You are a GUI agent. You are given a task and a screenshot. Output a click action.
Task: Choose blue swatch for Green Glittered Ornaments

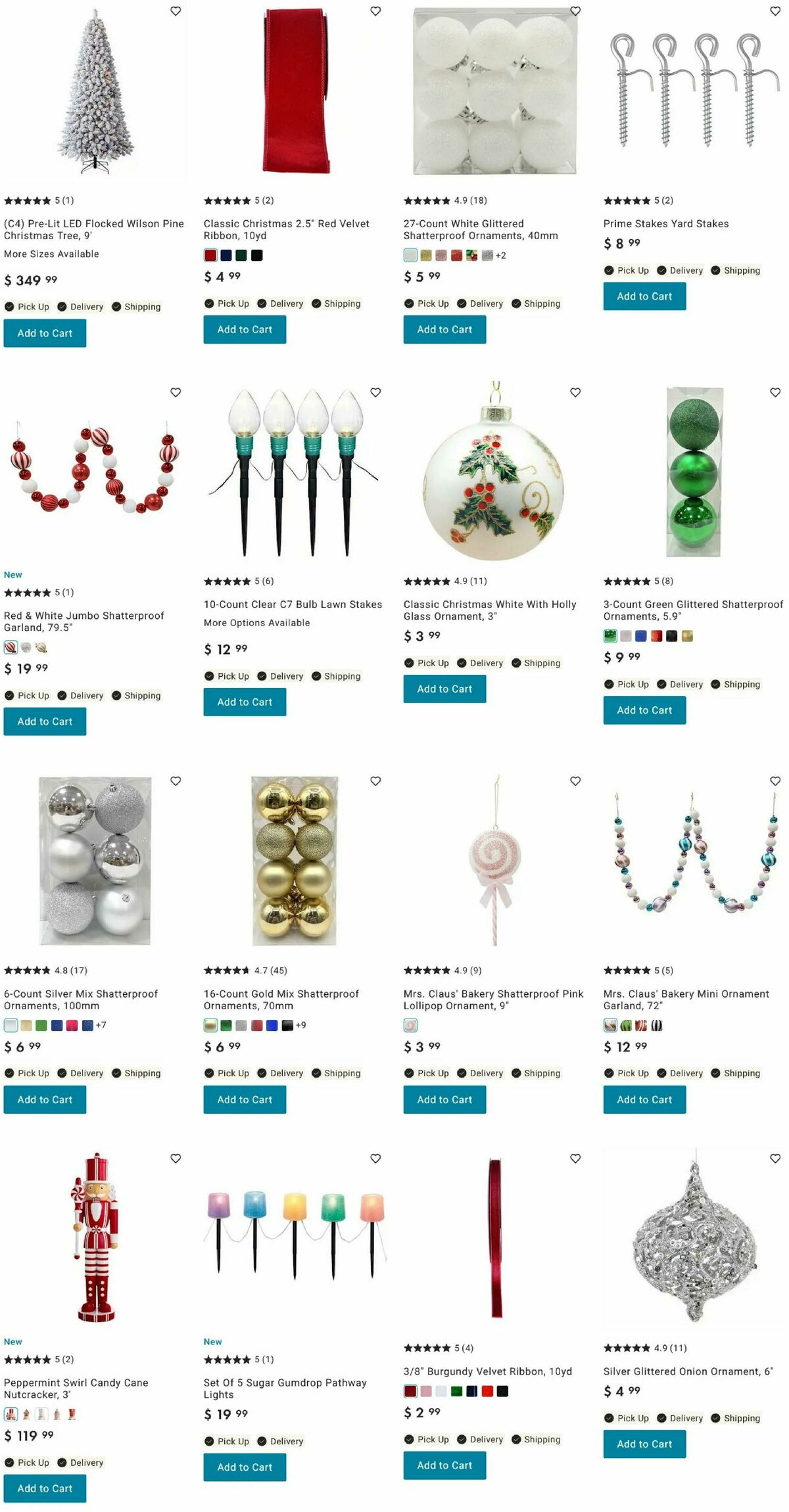pos(641,635)
